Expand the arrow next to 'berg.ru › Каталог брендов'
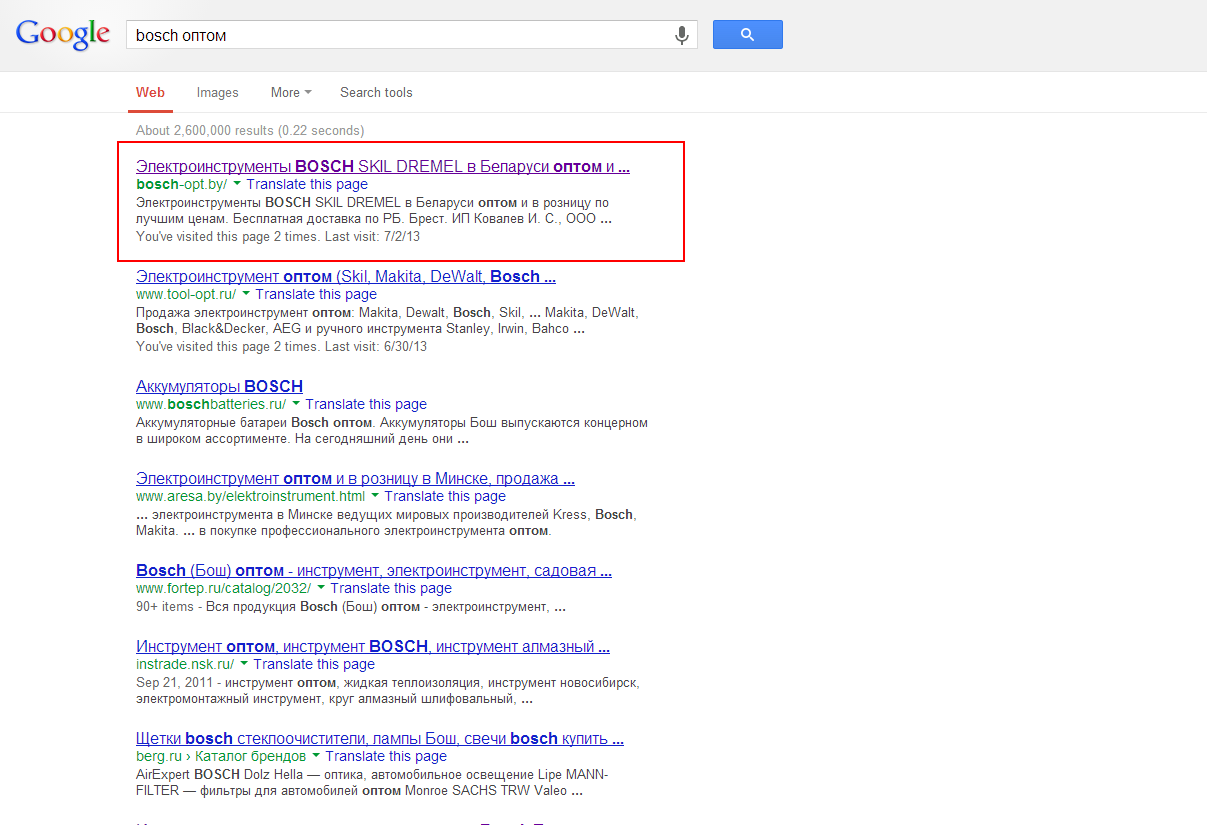 [316, 756]
